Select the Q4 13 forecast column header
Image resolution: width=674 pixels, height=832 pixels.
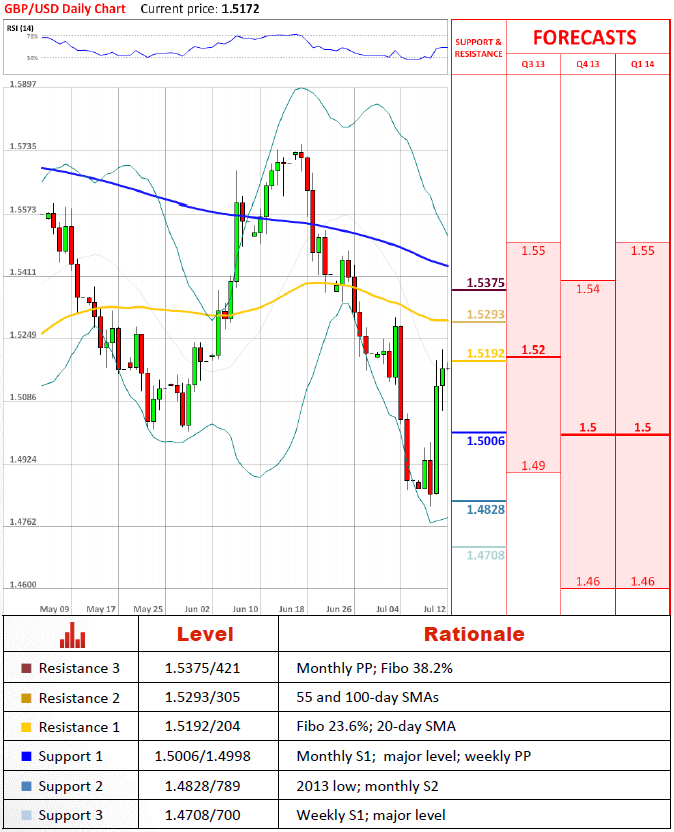pos(587,64)
